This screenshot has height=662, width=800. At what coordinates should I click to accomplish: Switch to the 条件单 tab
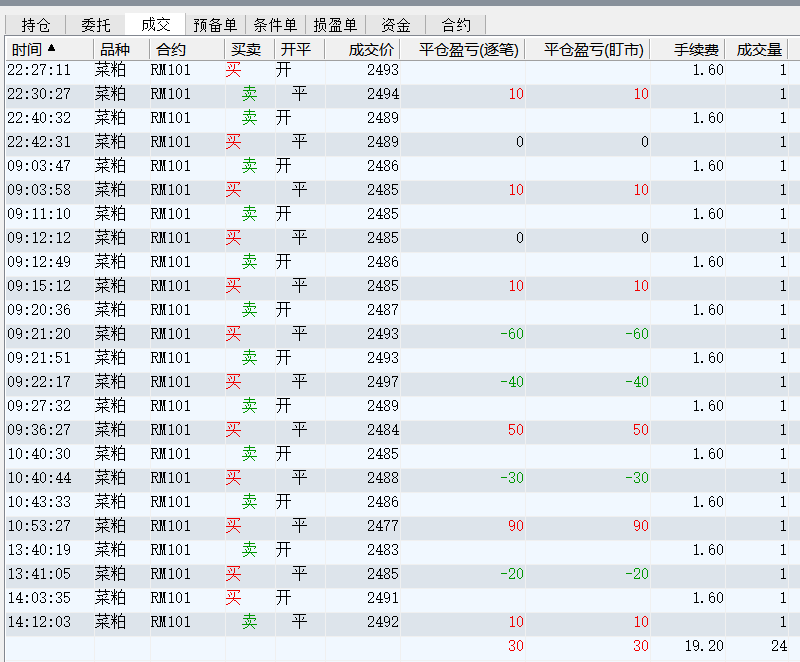275,24
